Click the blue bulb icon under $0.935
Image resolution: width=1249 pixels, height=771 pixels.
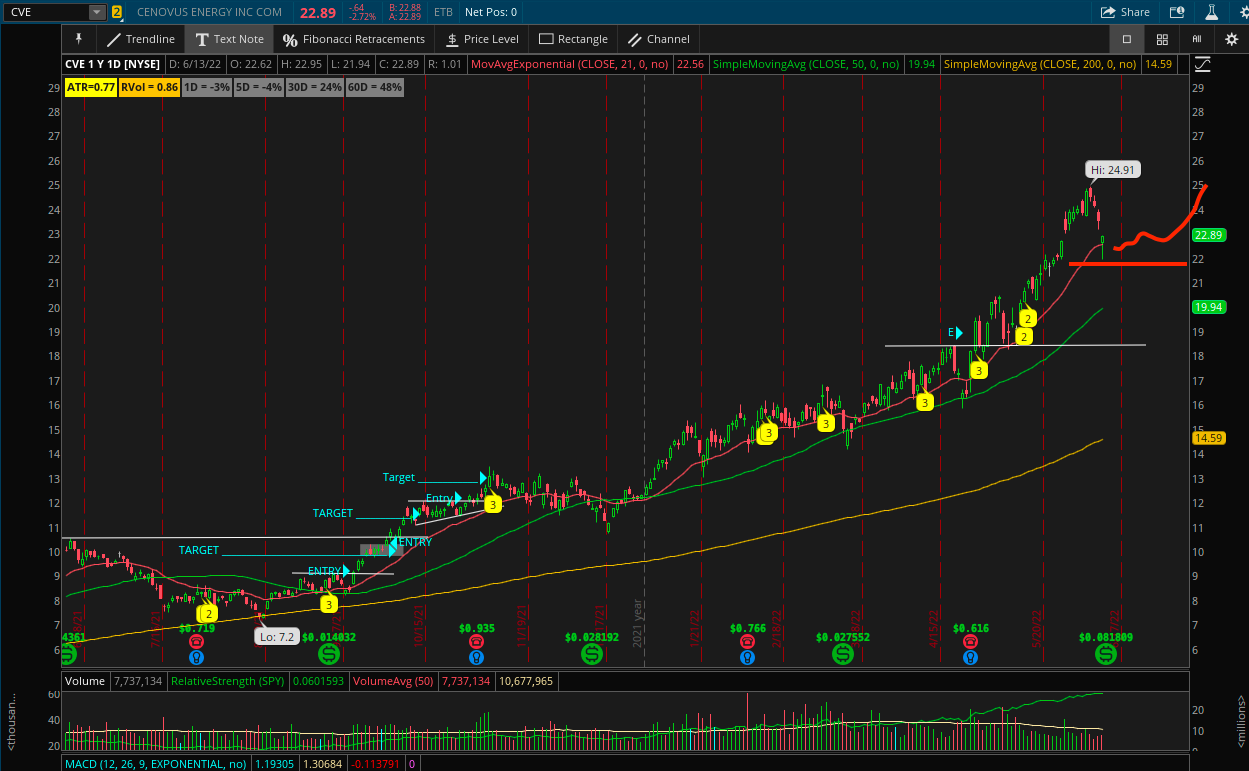[x=477, y=658]
